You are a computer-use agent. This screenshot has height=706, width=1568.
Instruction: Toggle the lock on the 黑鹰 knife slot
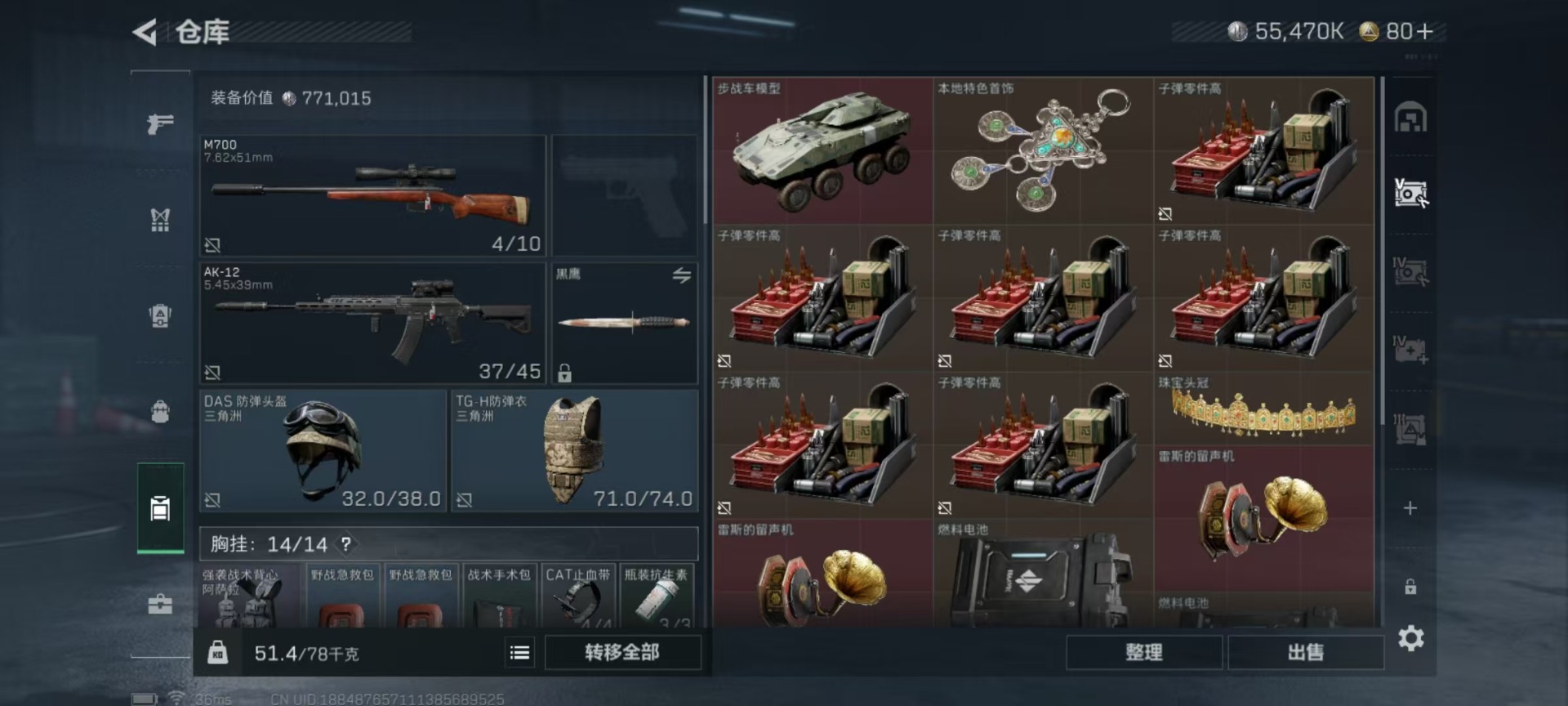pyautogui.click(x=564, y=373)
